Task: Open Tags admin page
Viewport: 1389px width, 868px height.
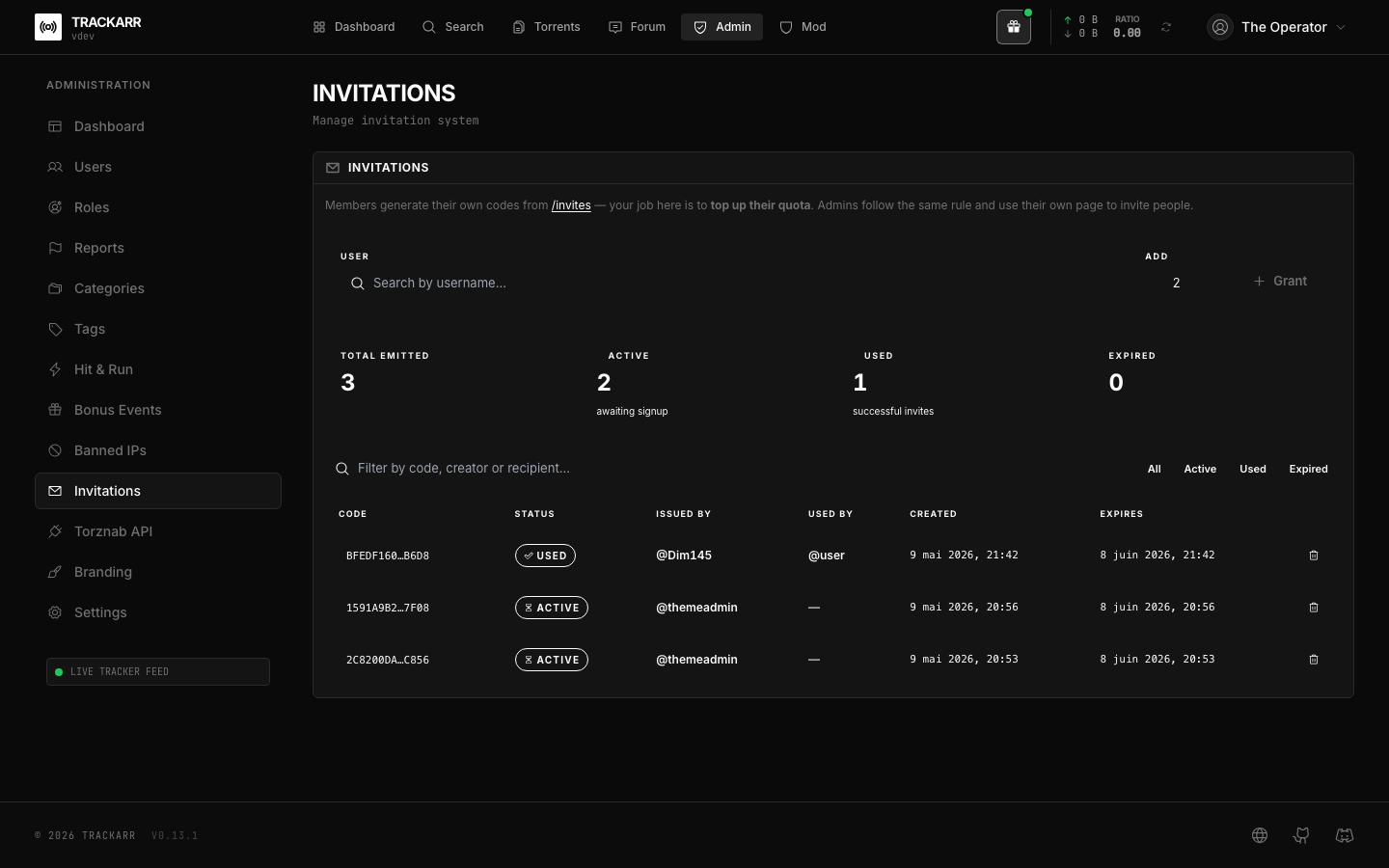Action: pyautogui.click(x=158, y=329)
